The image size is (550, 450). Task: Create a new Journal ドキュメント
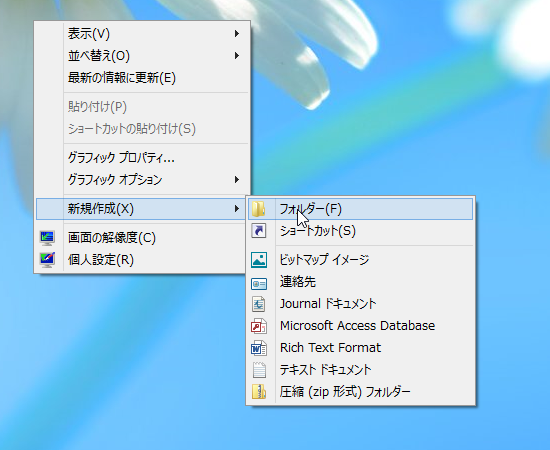360,304
